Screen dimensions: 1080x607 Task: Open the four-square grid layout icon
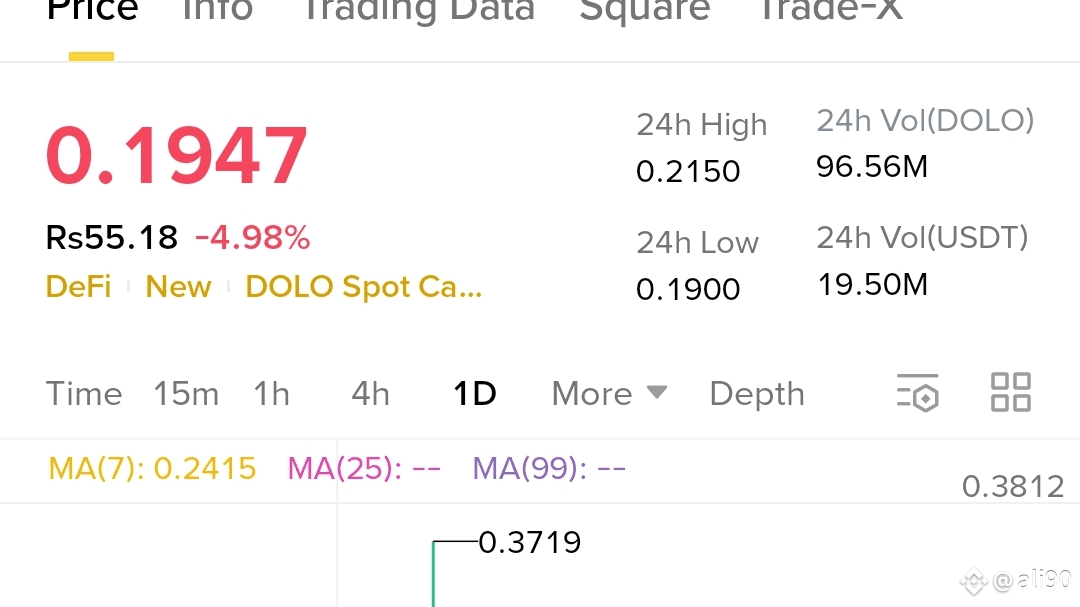(1010, 393)
